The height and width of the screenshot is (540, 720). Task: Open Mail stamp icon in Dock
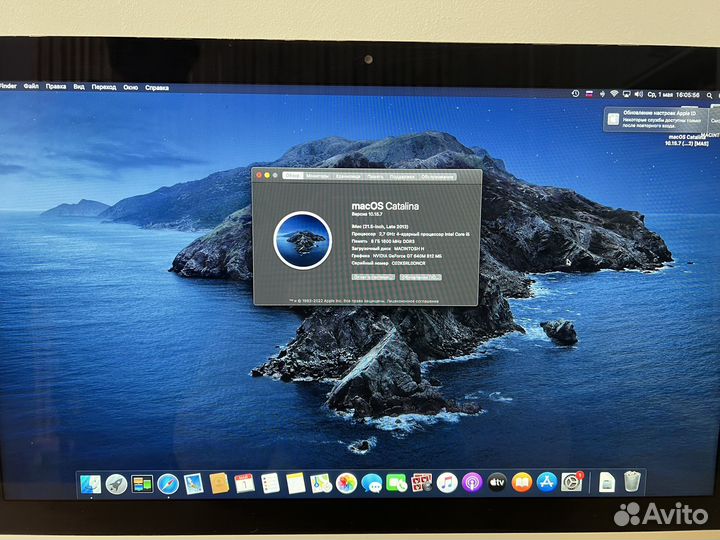[x=194, y=484]
